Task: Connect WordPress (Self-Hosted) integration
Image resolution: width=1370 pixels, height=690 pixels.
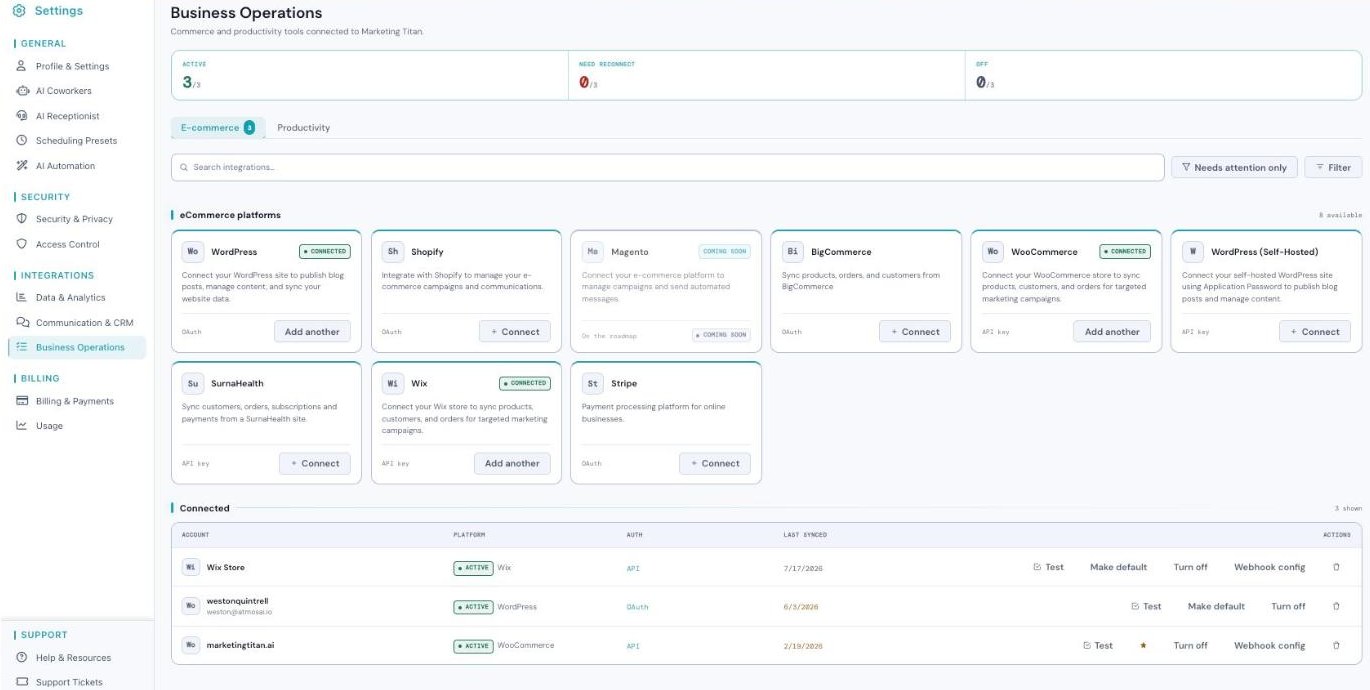Action: coord(1314,331)
